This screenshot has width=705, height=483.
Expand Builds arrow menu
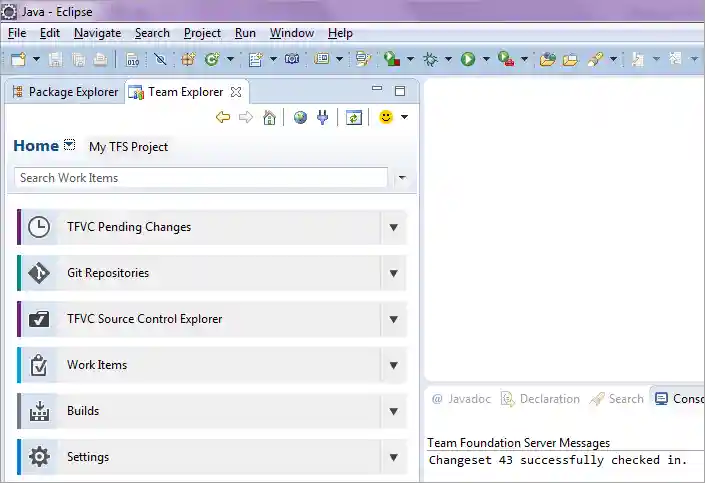393,411
